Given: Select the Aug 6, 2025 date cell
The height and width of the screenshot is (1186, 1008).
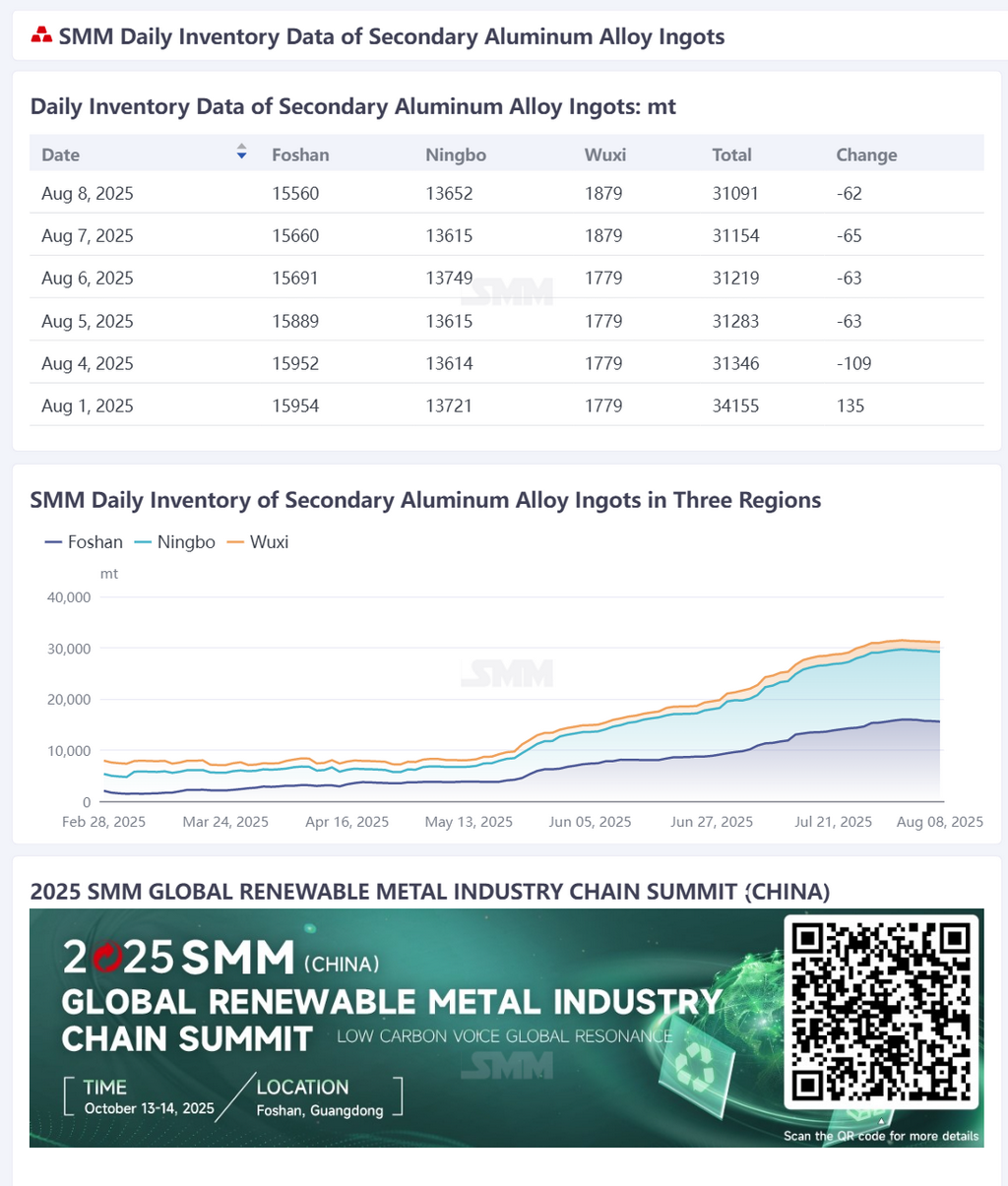Looking at the screenshot, I should pos(88,279).
